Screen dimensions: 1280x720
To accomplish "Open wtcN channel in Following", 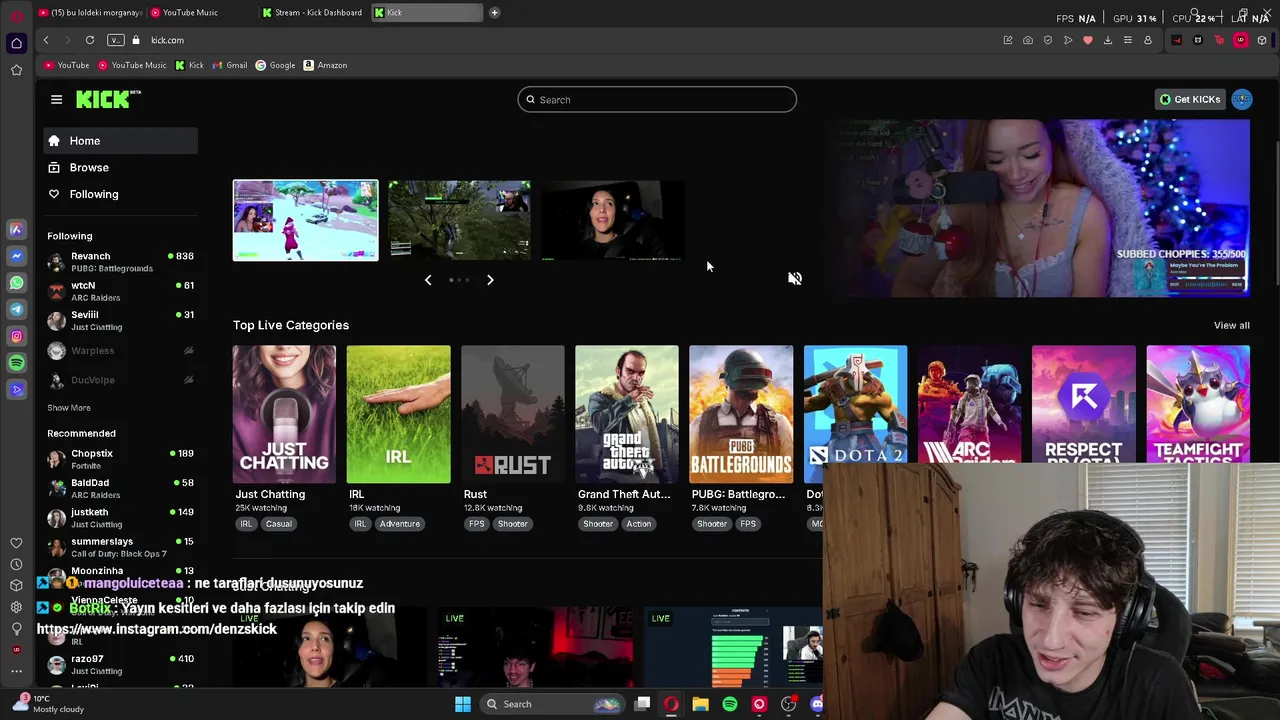I will click(x=120, y=291).
